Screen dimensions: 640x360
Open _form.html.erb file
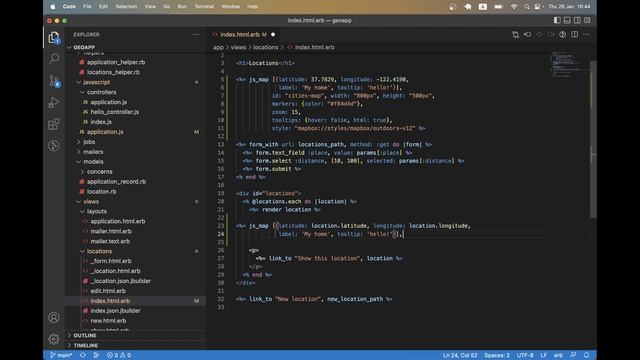pyautogui.click(x=111, y=261)
